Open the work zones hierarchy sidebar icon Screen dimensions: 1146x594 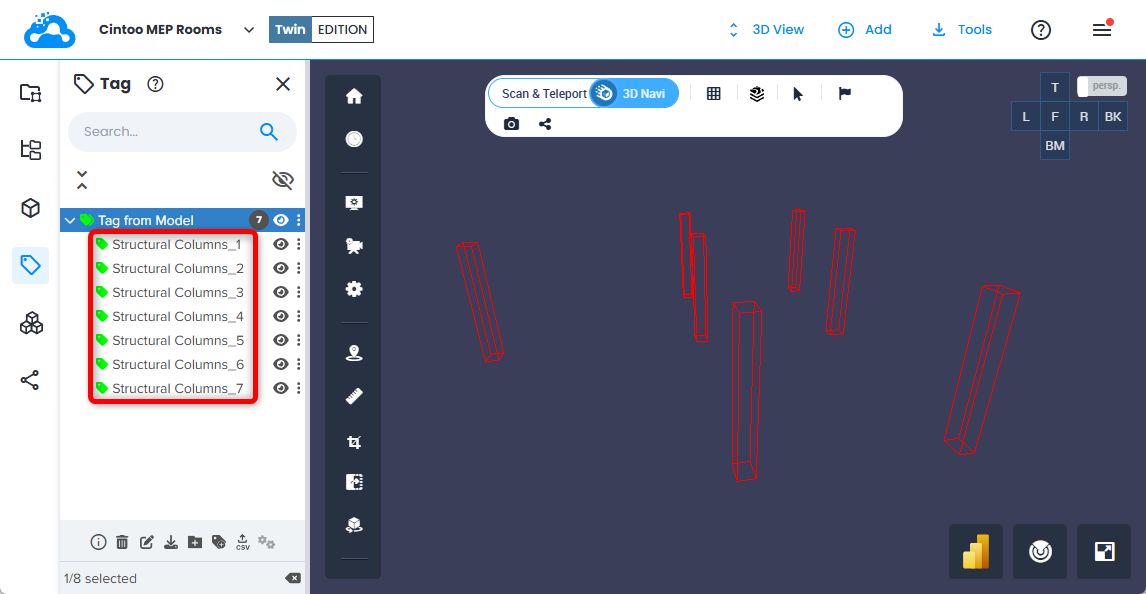point(31,150)
